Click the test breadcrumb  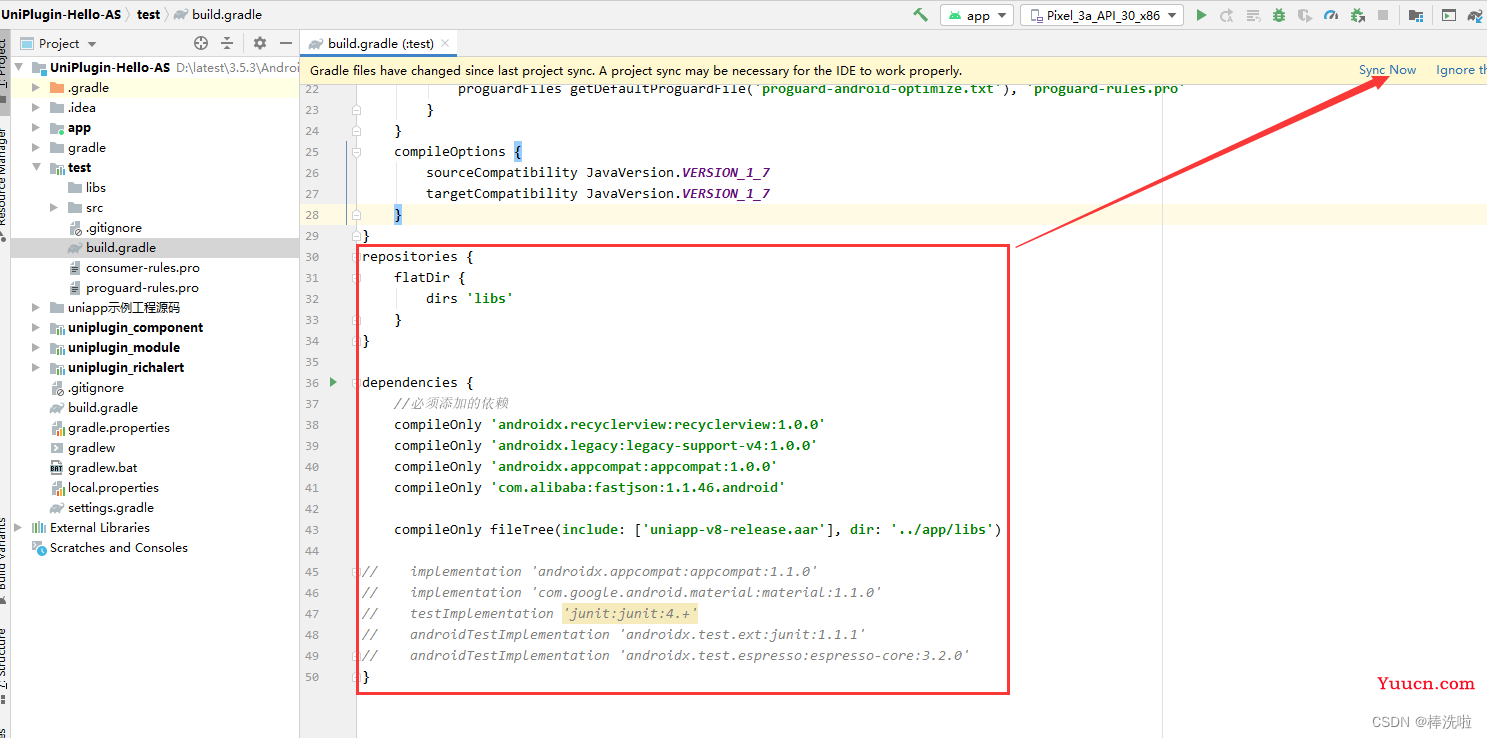(148, 15)
